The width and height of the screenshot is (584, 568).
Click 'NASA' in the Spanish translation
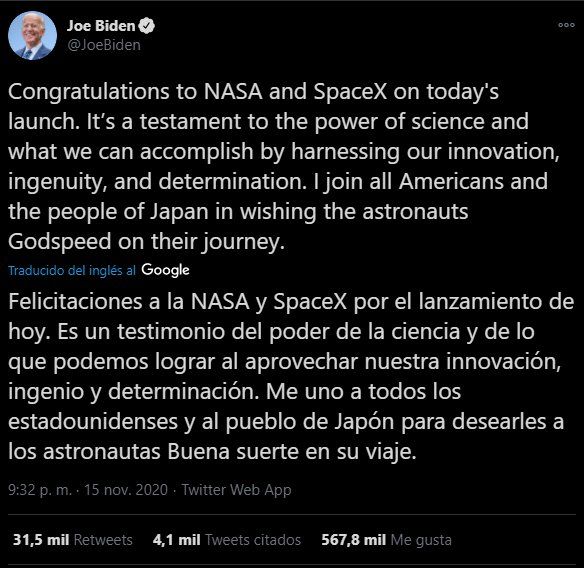tap(220, 301)
